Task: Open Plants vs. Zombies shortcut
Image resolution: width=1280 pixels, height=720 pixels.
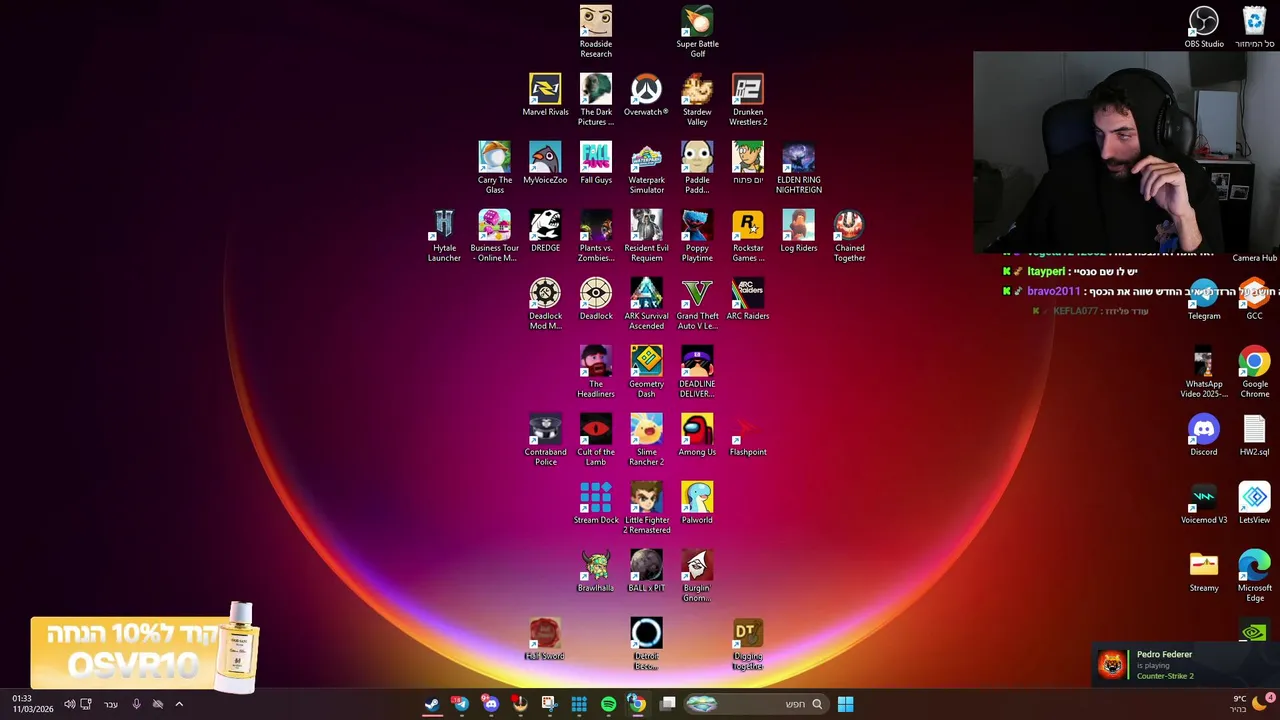Action: 595,236
